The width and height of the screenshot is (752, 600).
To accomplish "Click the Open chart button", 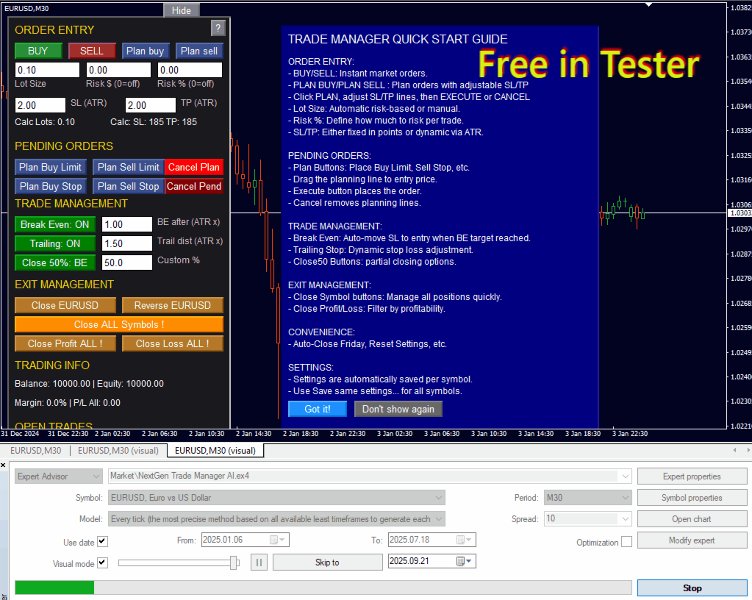I will [692, 518].
